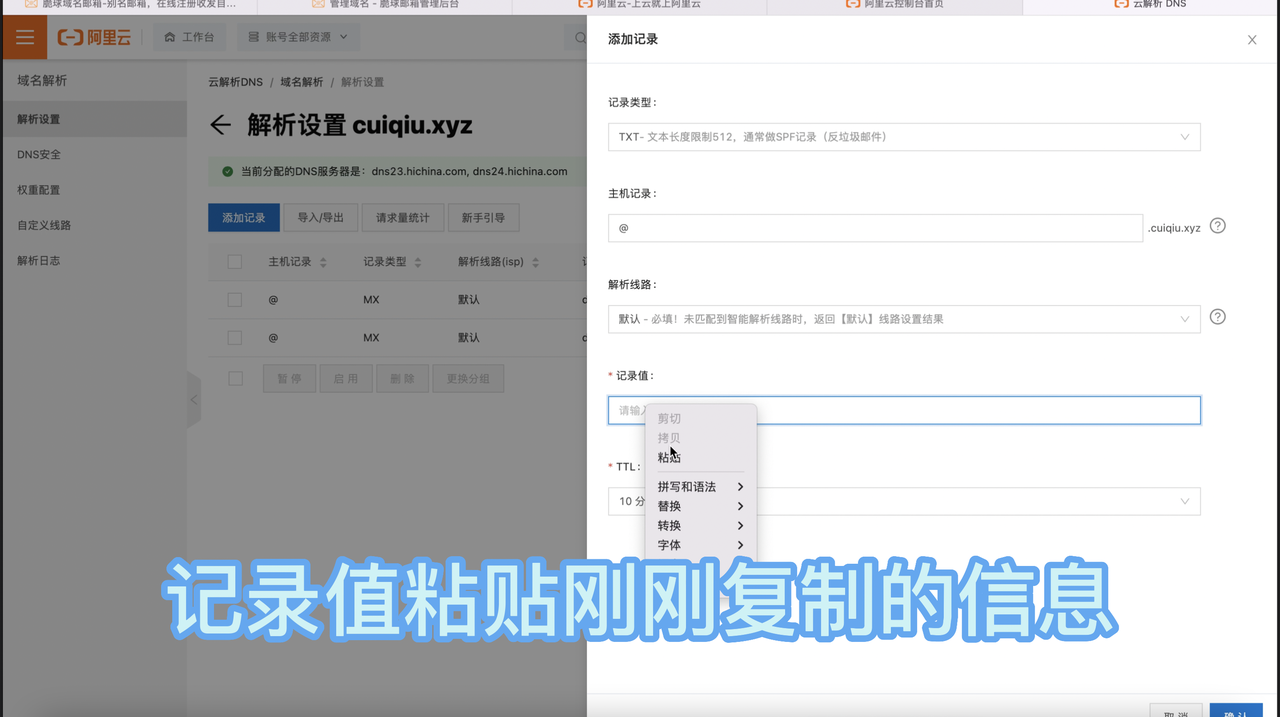Expand the 账号全部资源 dropdown
This screenshot has width=1280, height=717.
[x=298, y=37]
